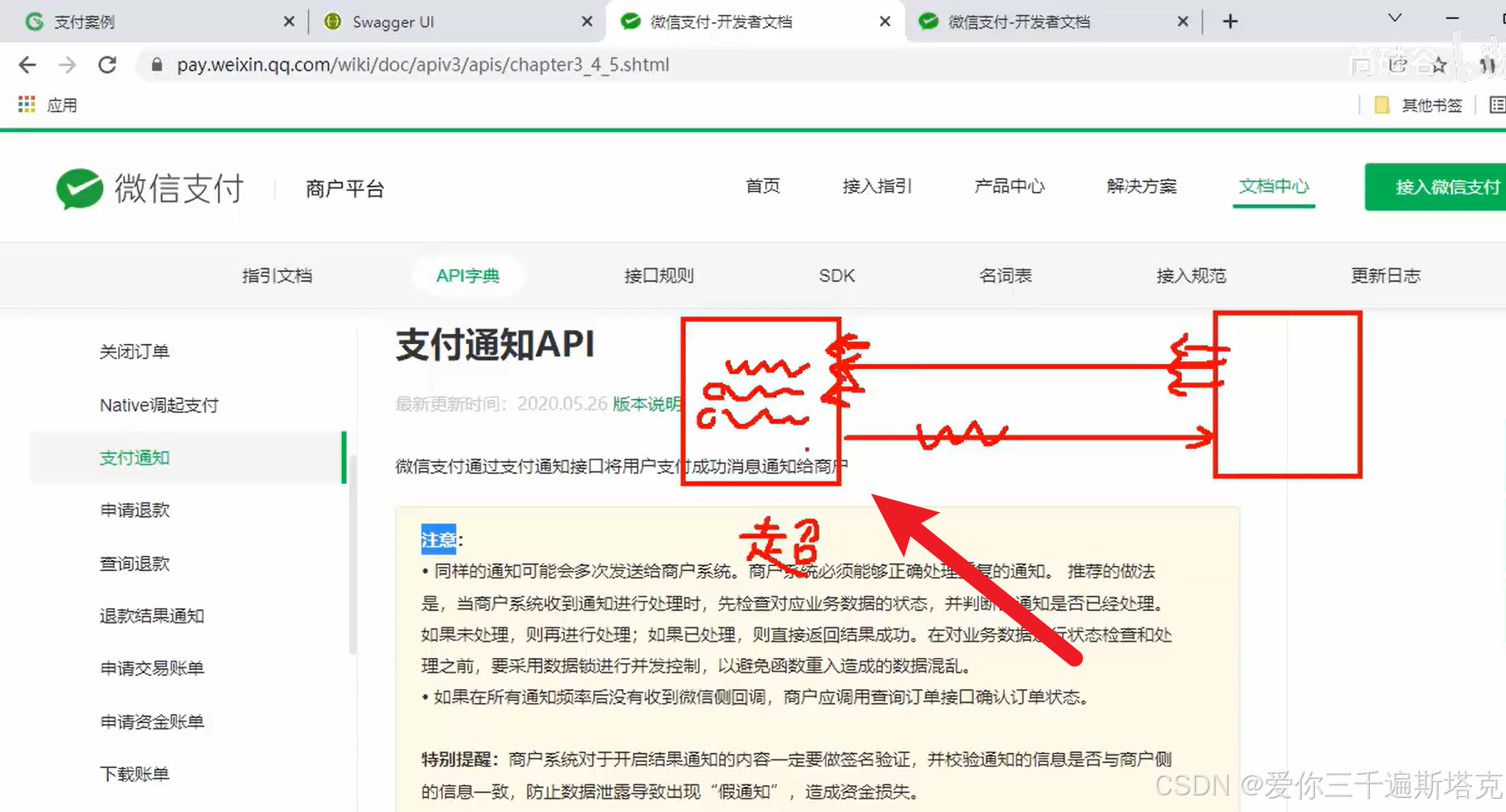Click the 微信支付 logo
Image resolution: width=1506 pixels, height=812 pixels.
pos(150,189)
